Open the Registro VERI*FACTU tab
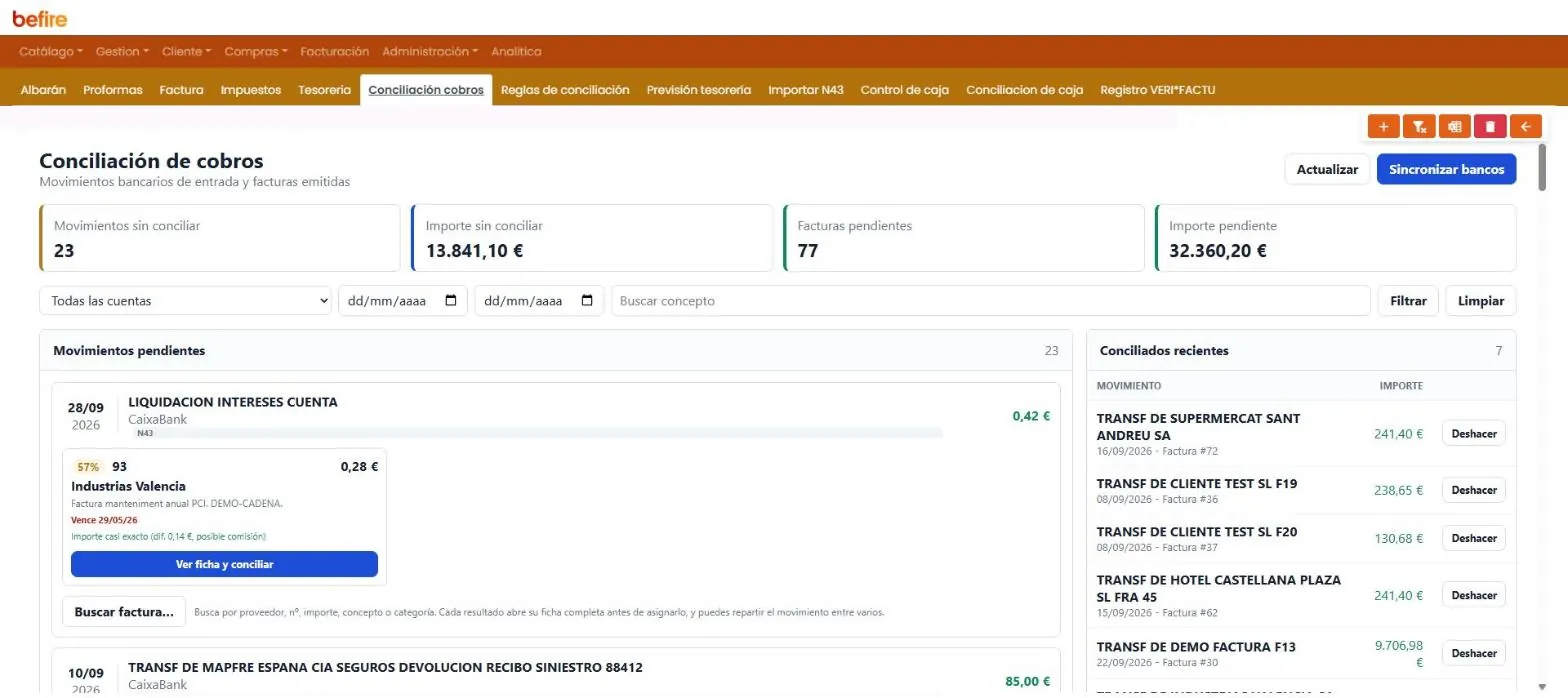 point(1158,89)
